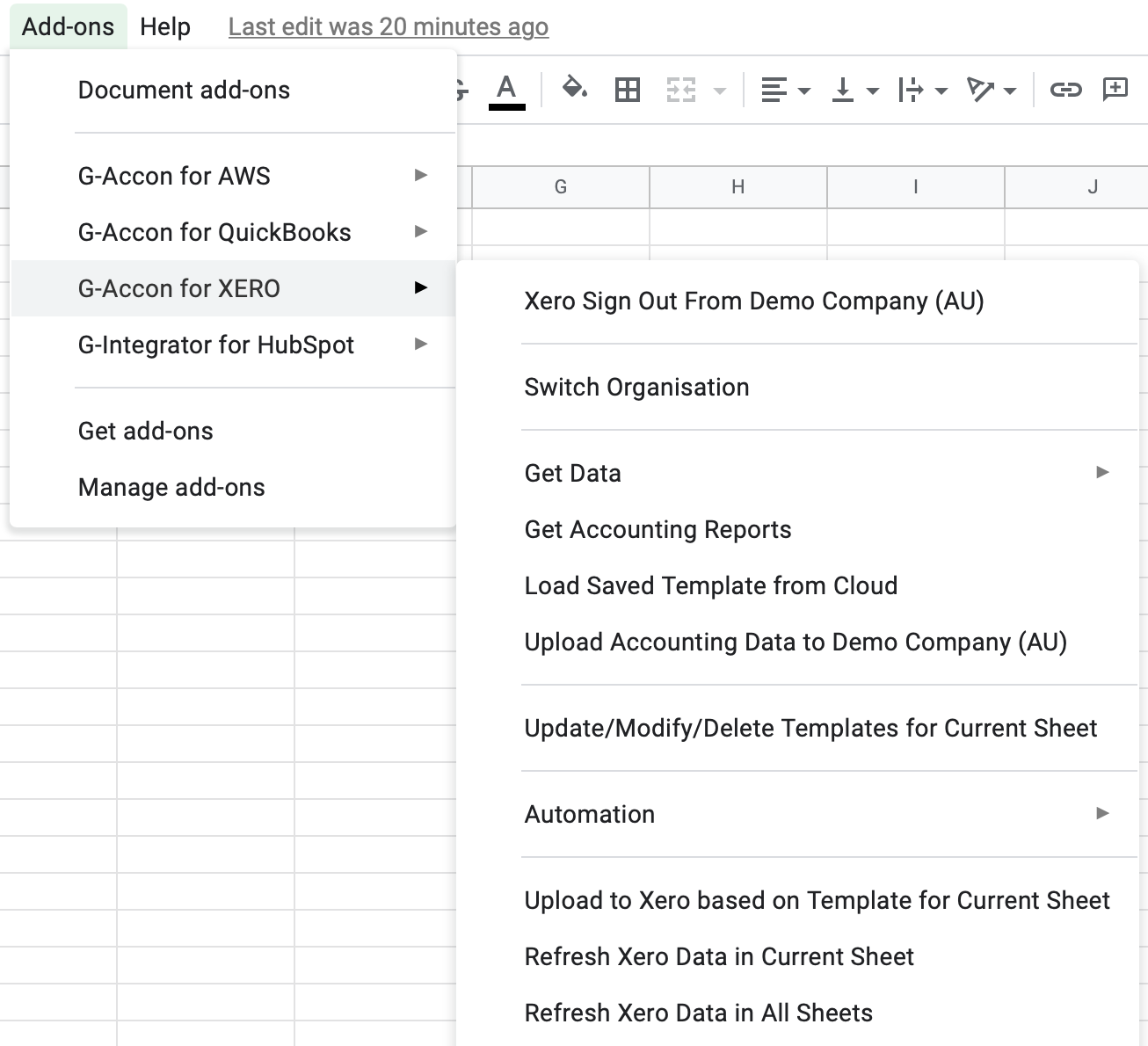This screenshot has width=1148, height=1046.
Task: Click Upload to Xero based on Template
Action: [798, 900]
